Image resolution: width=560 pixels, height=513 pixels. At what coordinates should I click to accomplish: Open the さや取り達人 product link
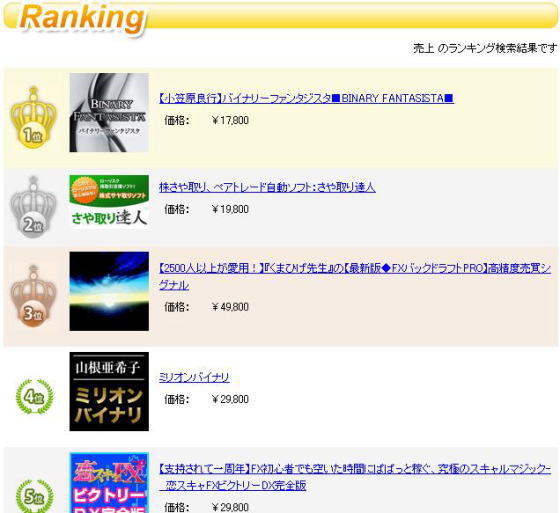pyautogui.click(x=267, y=187)
